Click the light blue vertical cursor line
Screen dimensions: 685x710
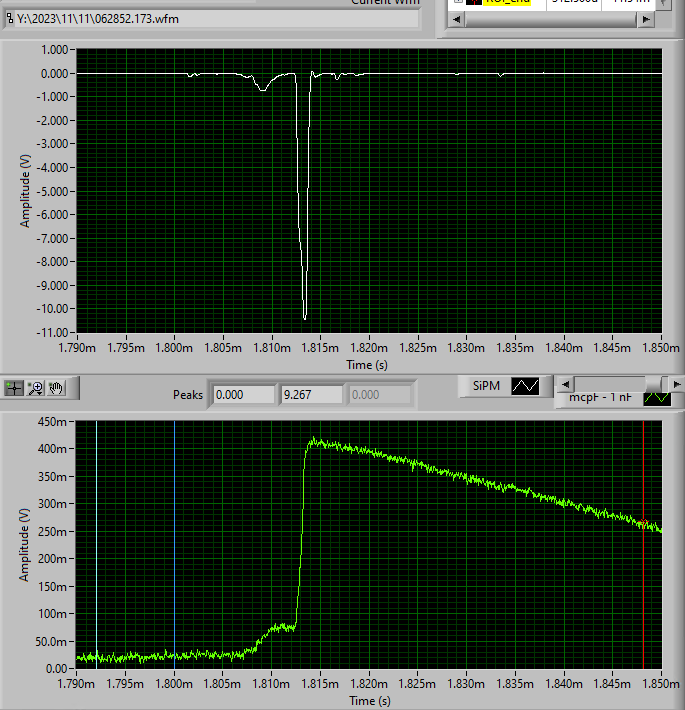click(96, 544)
